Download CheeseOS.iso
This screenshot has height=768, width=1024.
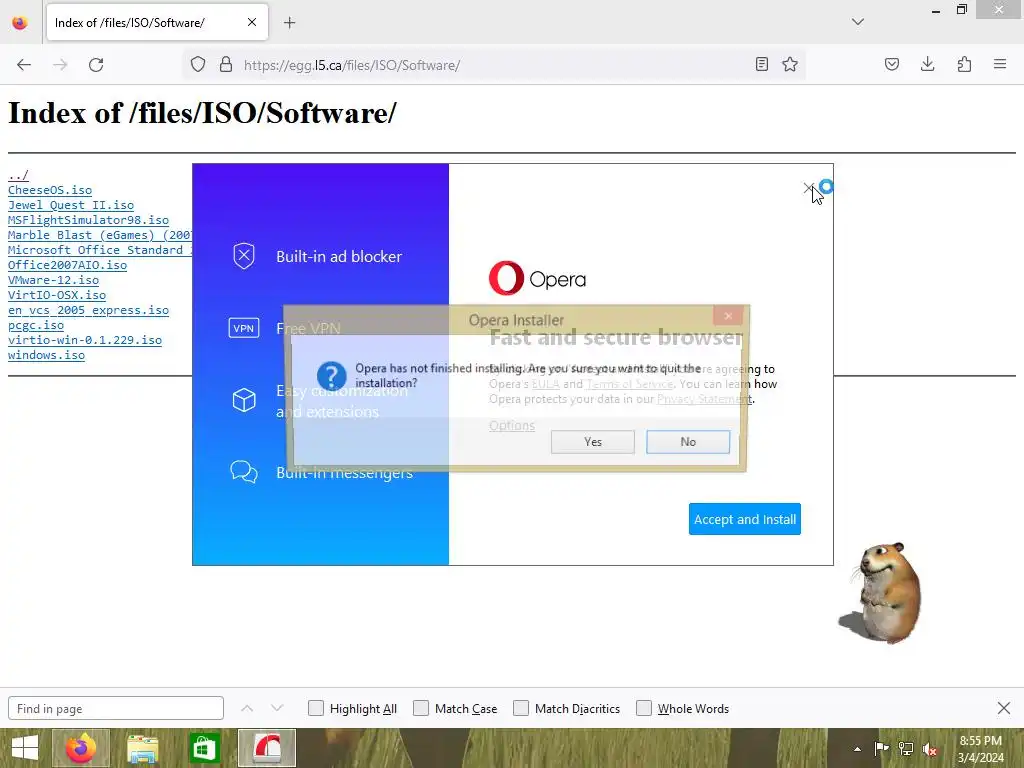click(x=50, y=190)
